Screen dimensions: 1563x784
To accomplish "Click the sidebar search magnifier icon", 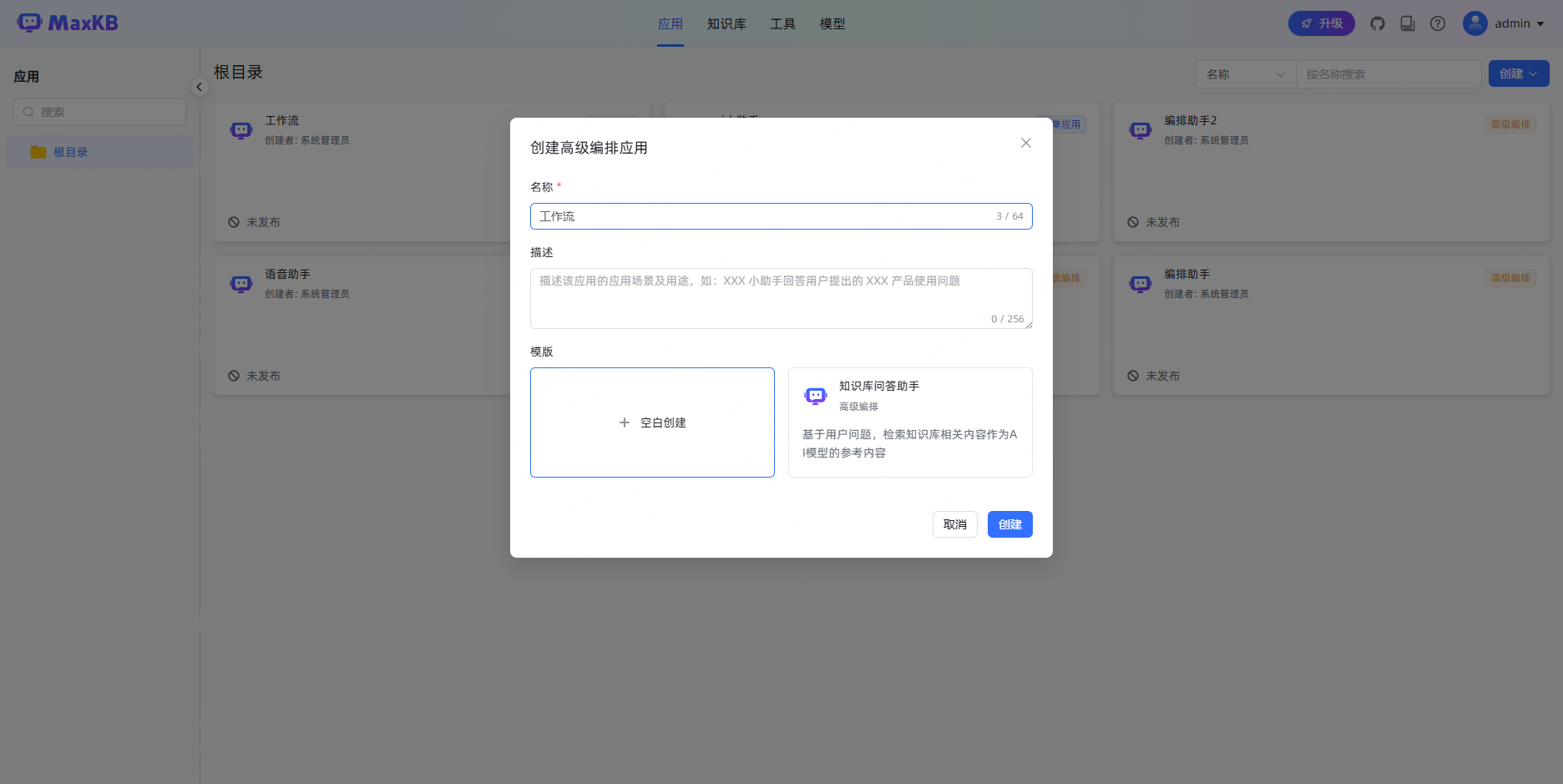I will [28, 112].
